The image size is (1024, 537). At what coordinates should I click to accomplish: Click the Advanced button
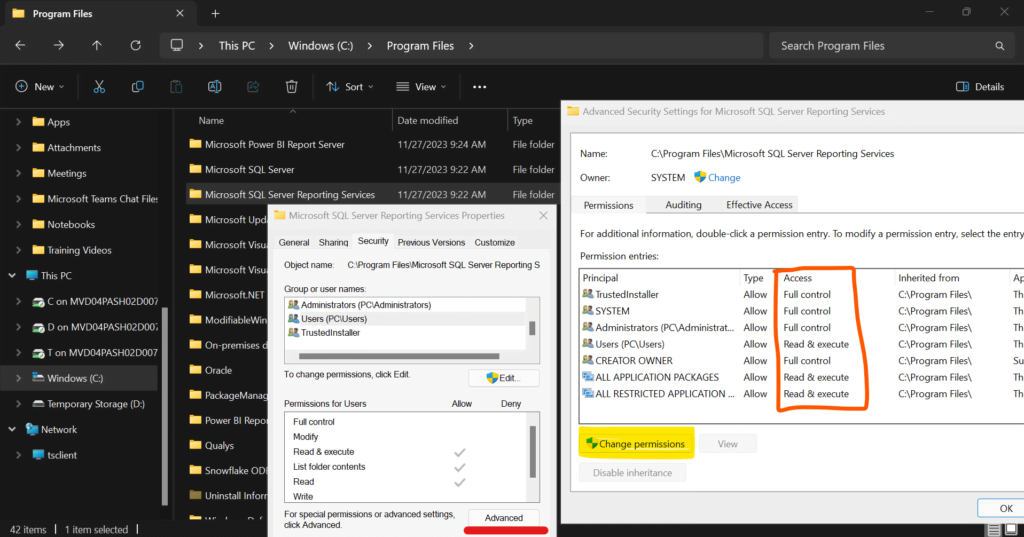click(504, 518)
